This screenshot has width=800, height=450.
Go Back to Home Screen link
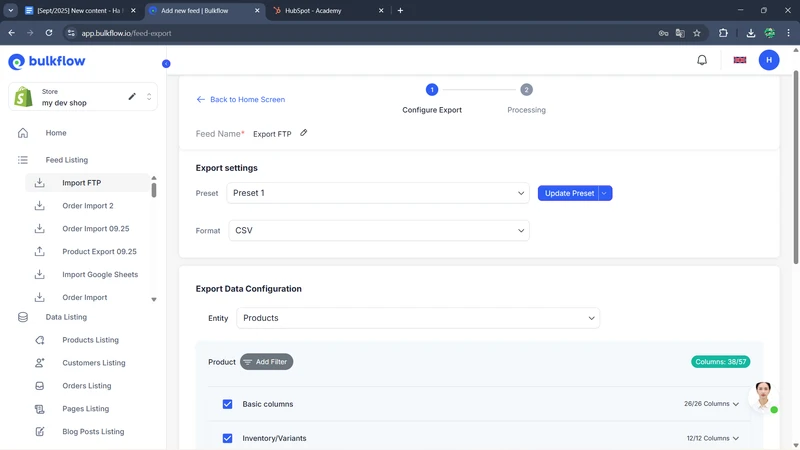[x=241, y=100]
